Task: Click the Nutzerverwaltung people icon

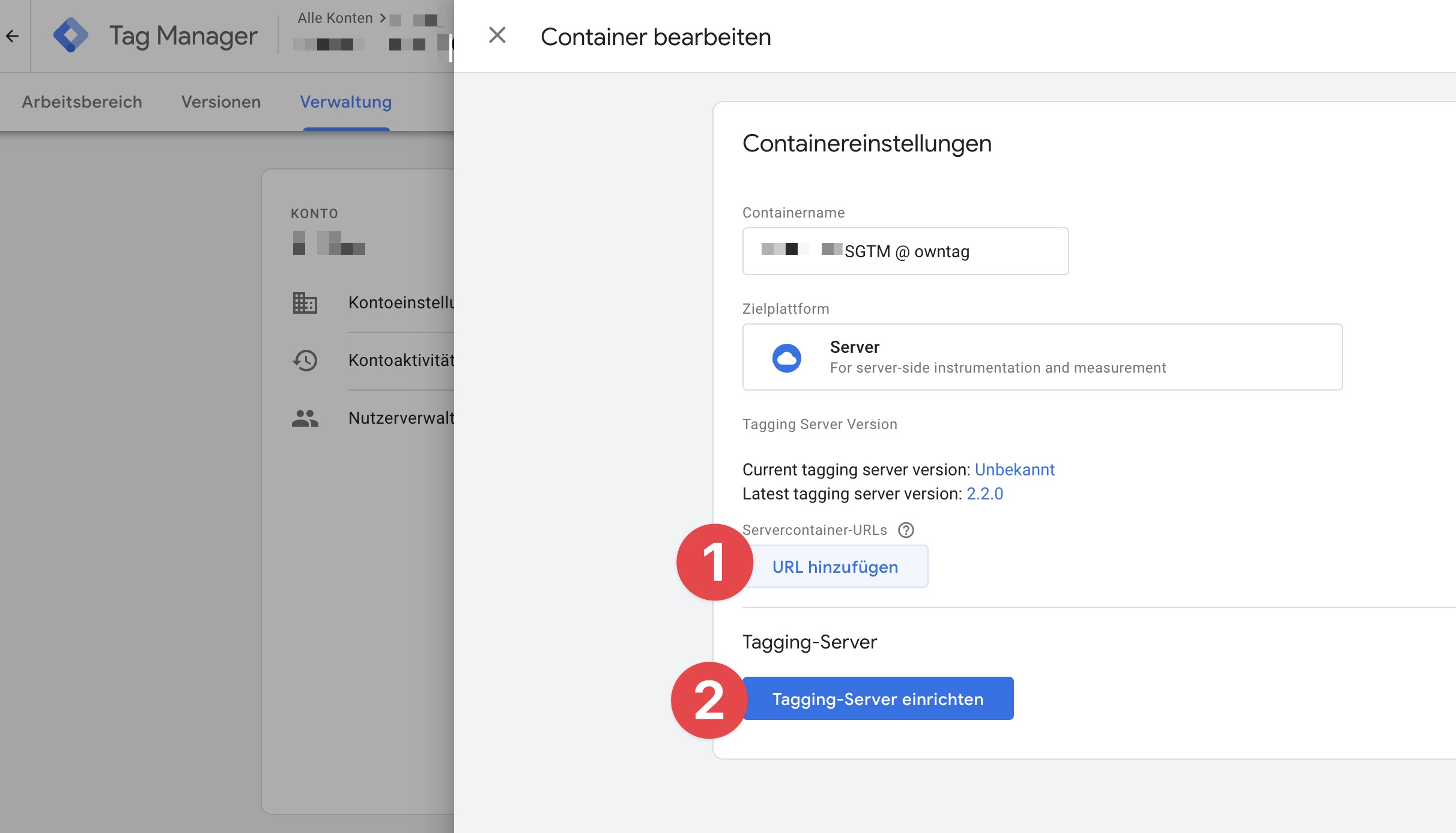Action: (305, 418)
